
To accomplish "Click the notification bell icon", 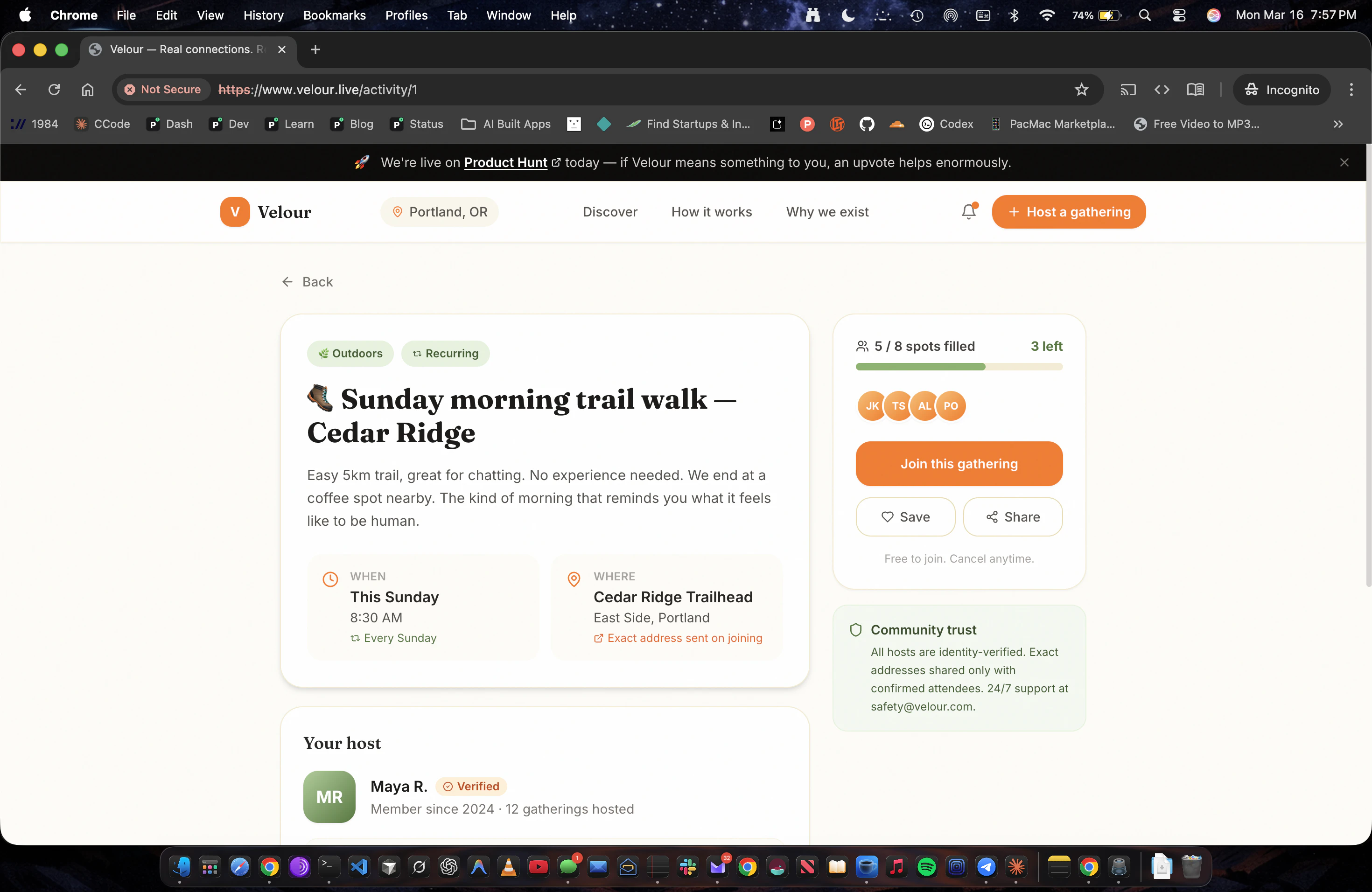I will (968, 212).
